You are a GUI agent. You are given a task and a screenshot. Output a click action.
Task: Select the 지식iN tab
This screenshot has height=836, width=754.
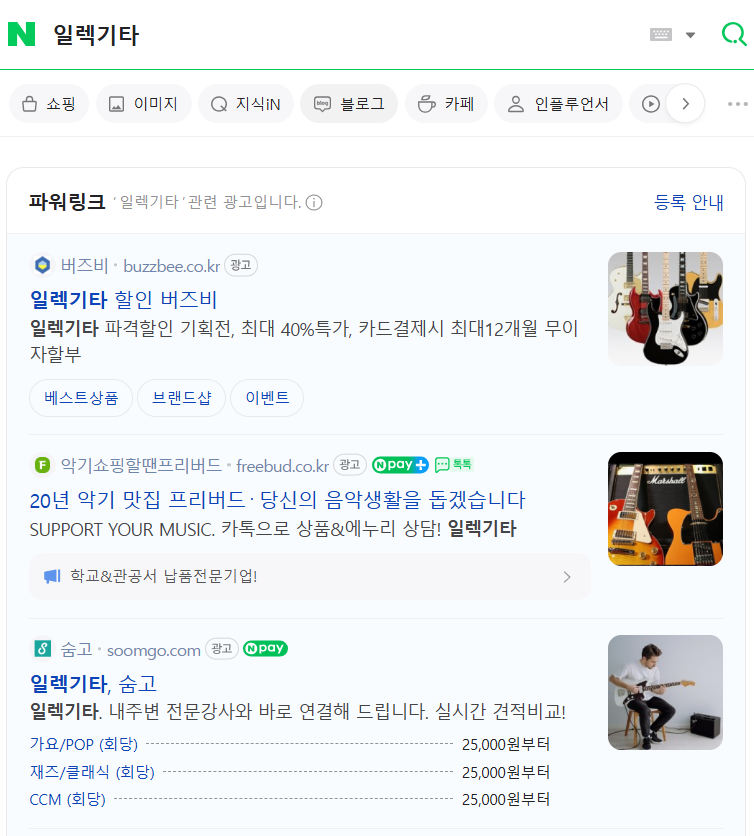(x=246, y=103)
